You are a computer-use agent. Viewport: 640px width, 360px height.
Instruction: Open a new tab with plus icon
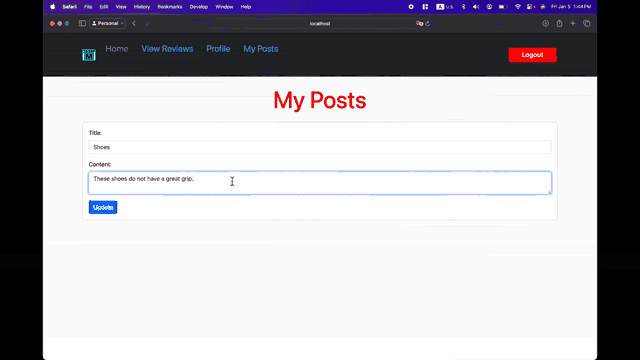pos(573,24)
